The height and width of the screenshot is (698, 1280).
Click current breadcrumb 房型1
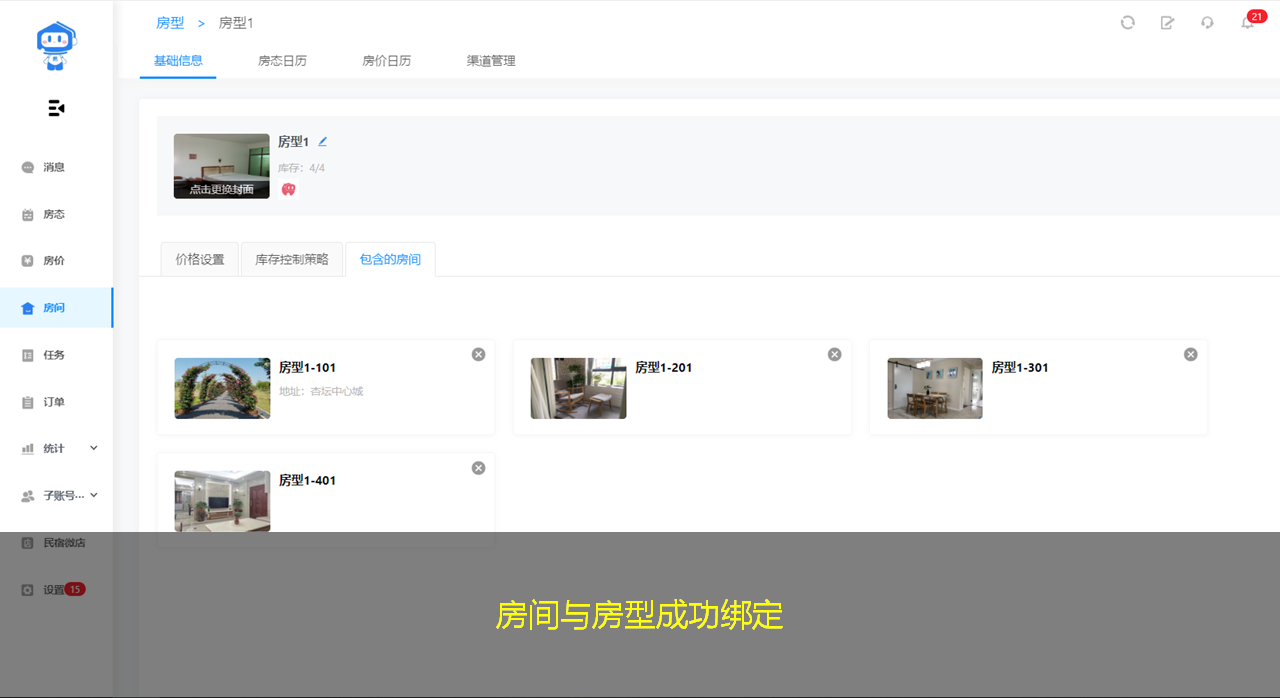pos(236,23)
